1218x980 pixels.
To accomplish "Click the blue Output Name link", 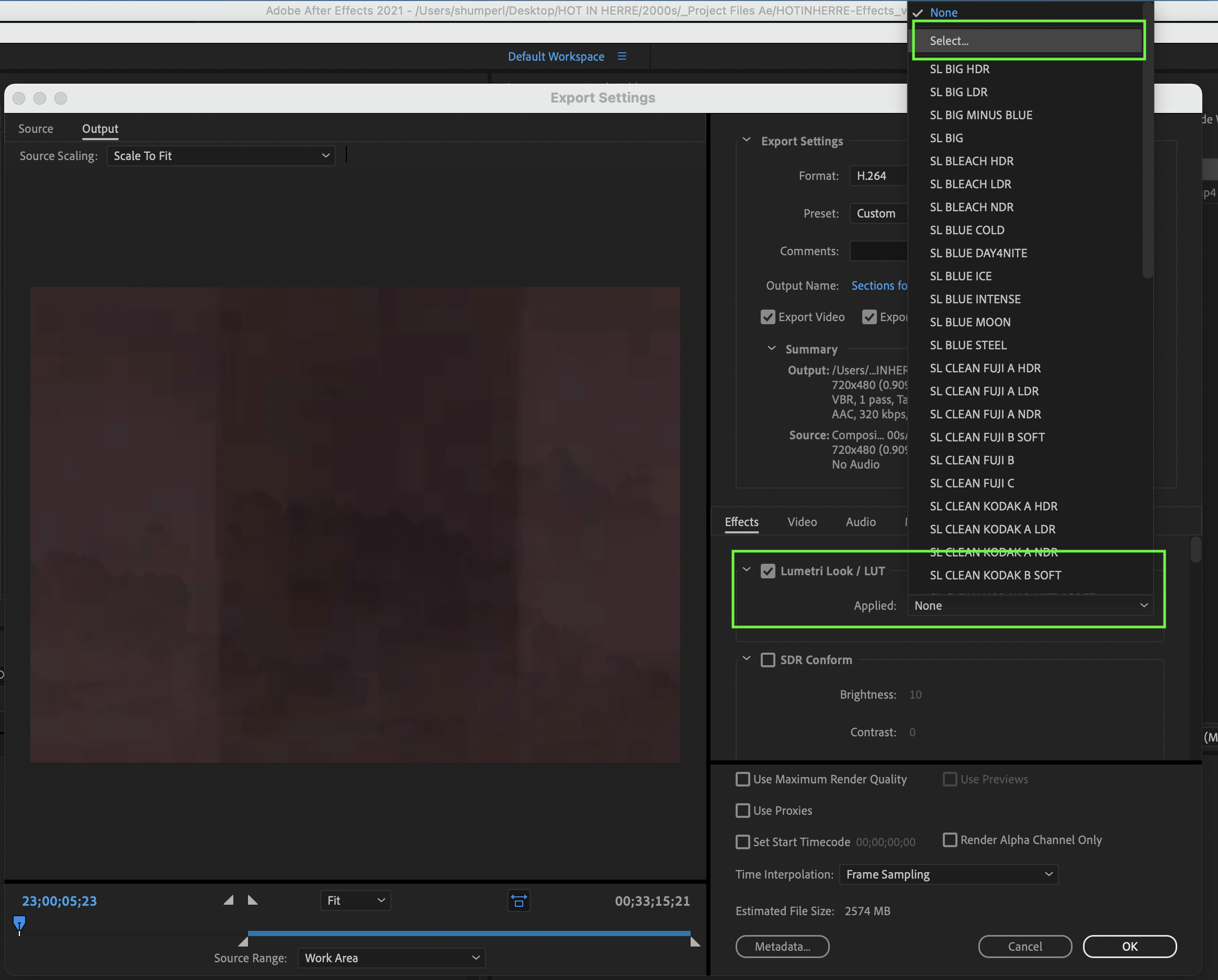I will pyautogui.click(x=879, y=286).
